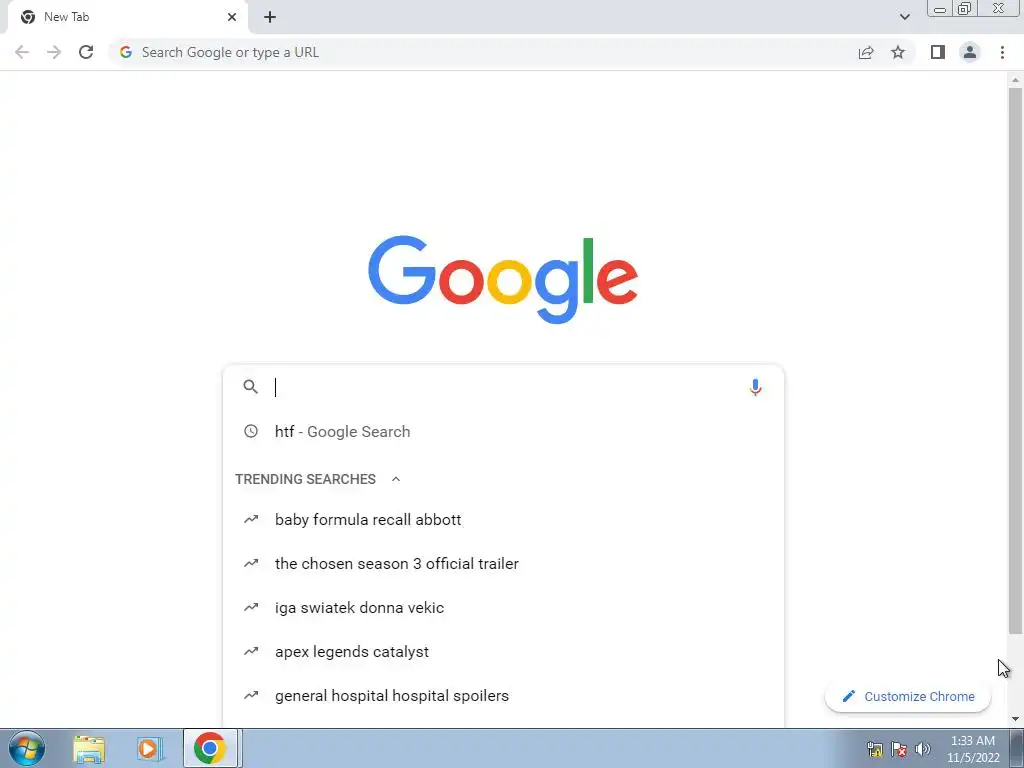The height and width of the screenshot is (768, 1024).
Task: Click the Customize Chrome button
Action: pyautogui.click(x=908, y=696)
